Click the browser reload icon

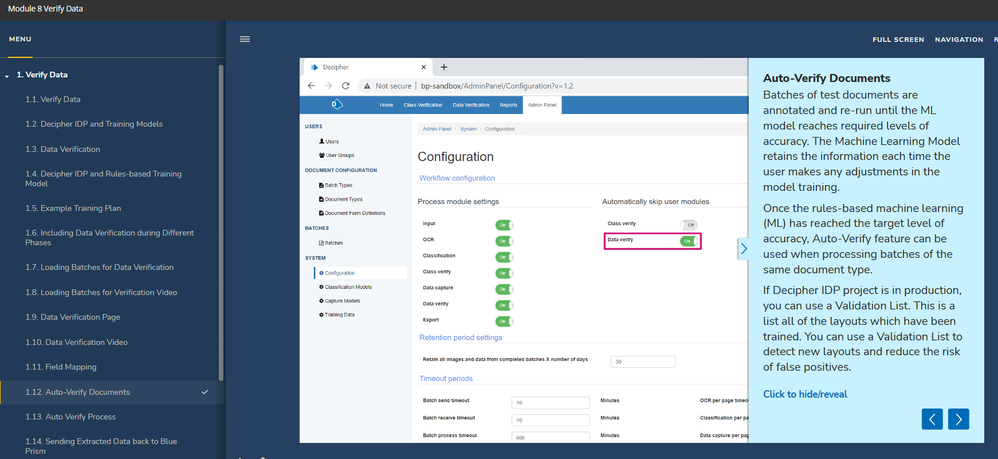pyautogui.click(x=346, y=86)
